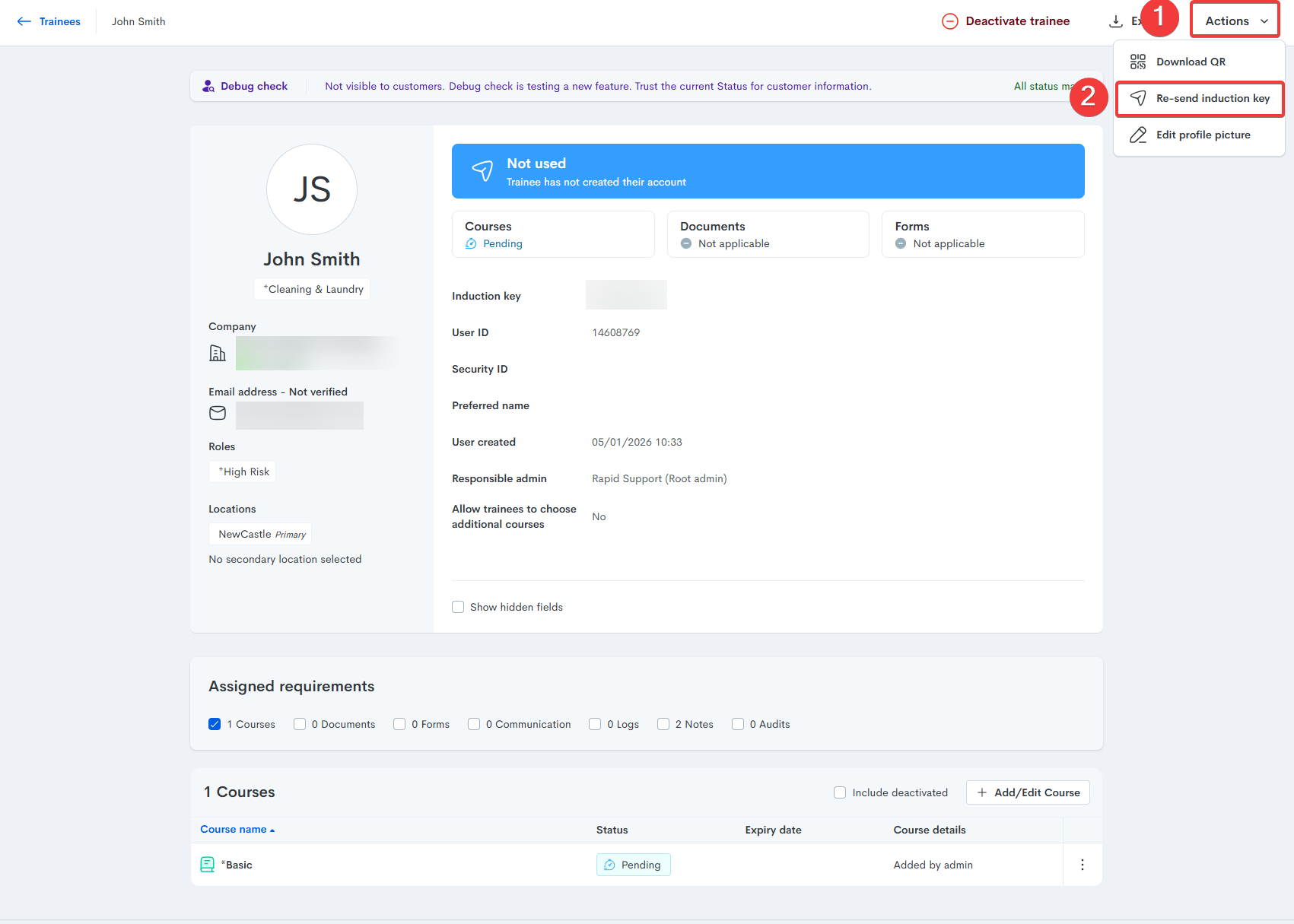Click the Debug check user icon
Screen dimensions: 1294x924
[x=208, y=86]
